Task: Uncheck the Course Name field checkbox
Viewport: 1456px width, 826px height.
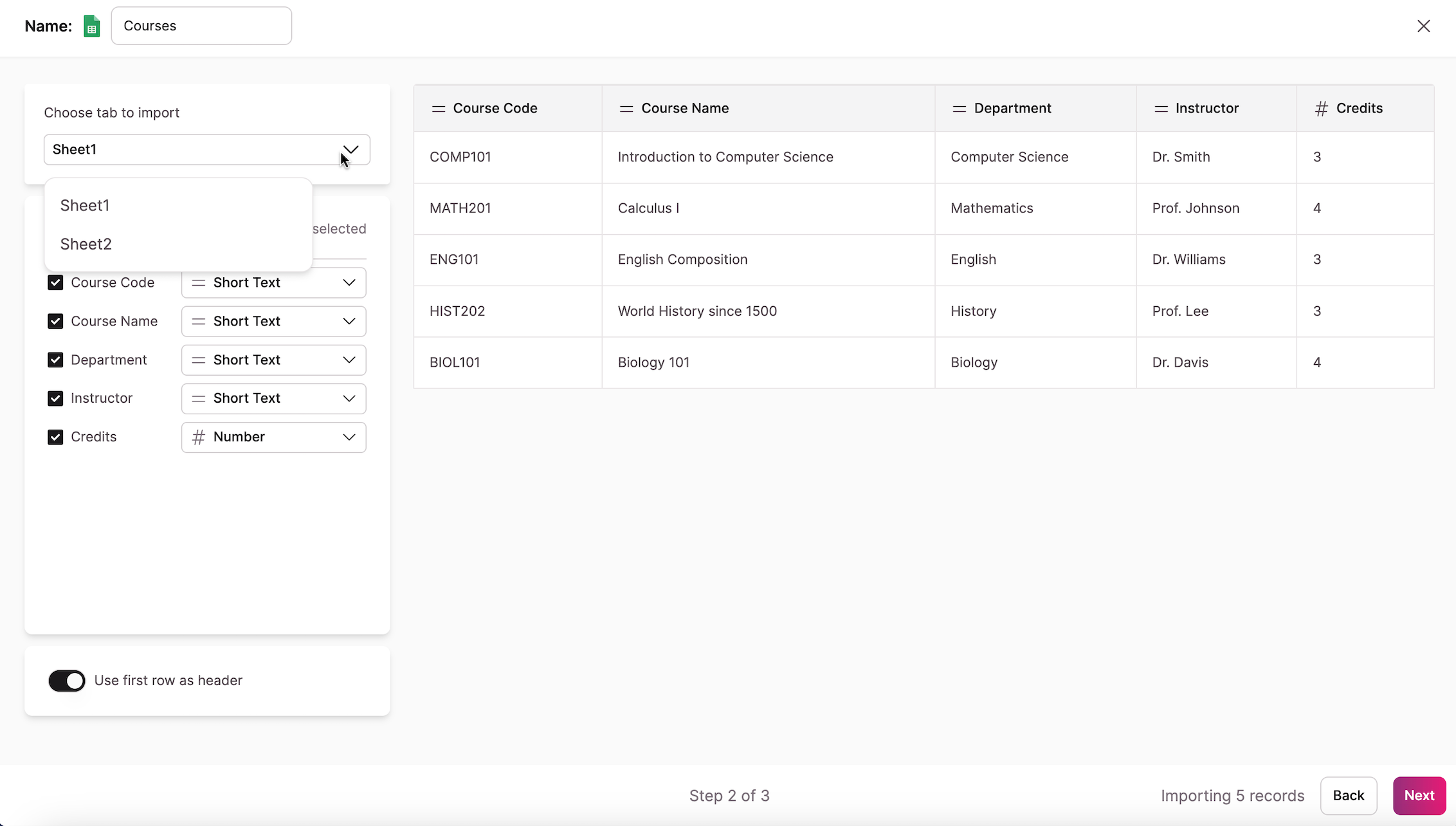Action: pyautogui.click(x=55, y=321)
